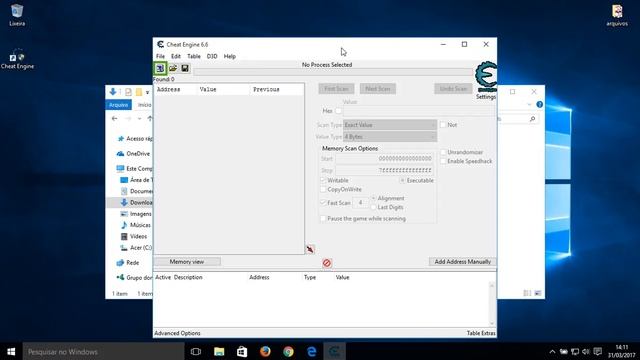Click the open file folder toolbar icon
The width and height of the screenshot is (640, 360).
tap(173, 68)
